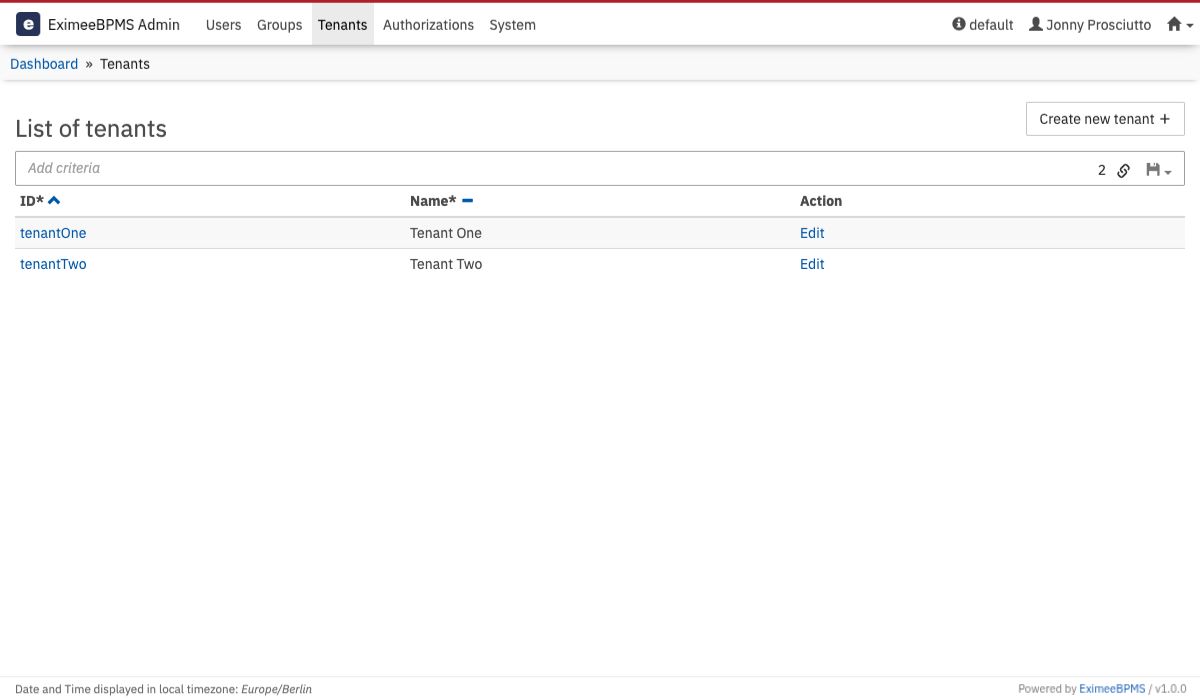Screen dimensions: 1200x700
Task: Select the Tenants navigation tab
Action: pyautogui.click(x=343, y=24)
